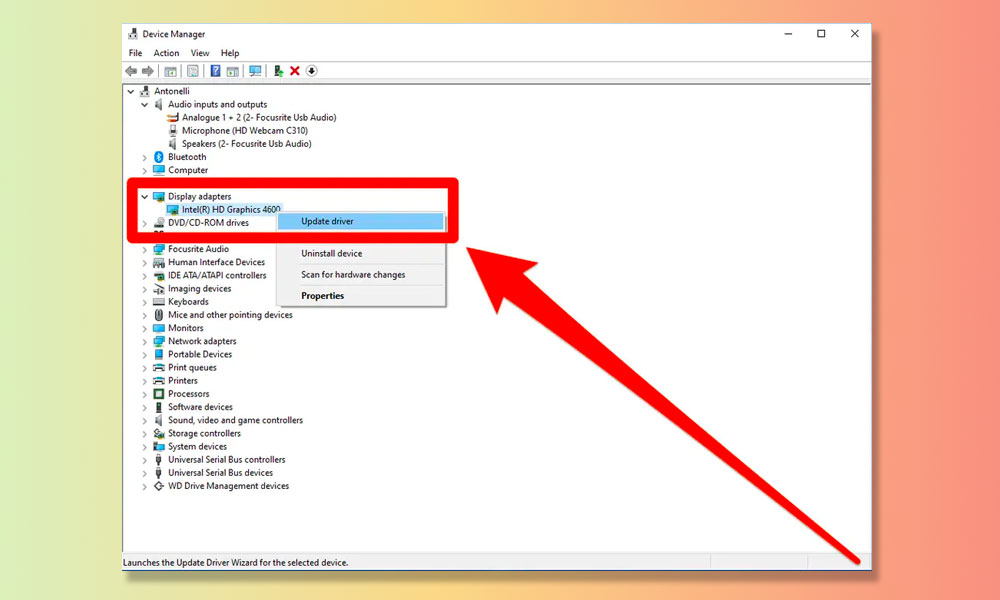Toggle the show/hide action pane icon

(233, 71)
